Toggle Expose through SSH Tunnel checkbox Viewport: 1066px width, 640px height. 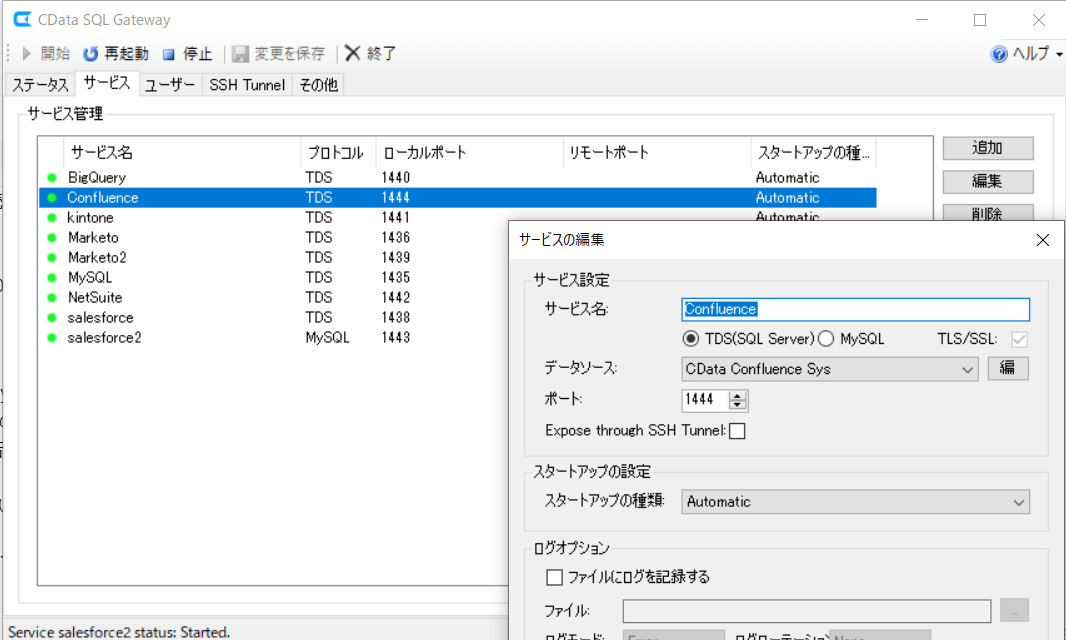(x=737, y=431)
